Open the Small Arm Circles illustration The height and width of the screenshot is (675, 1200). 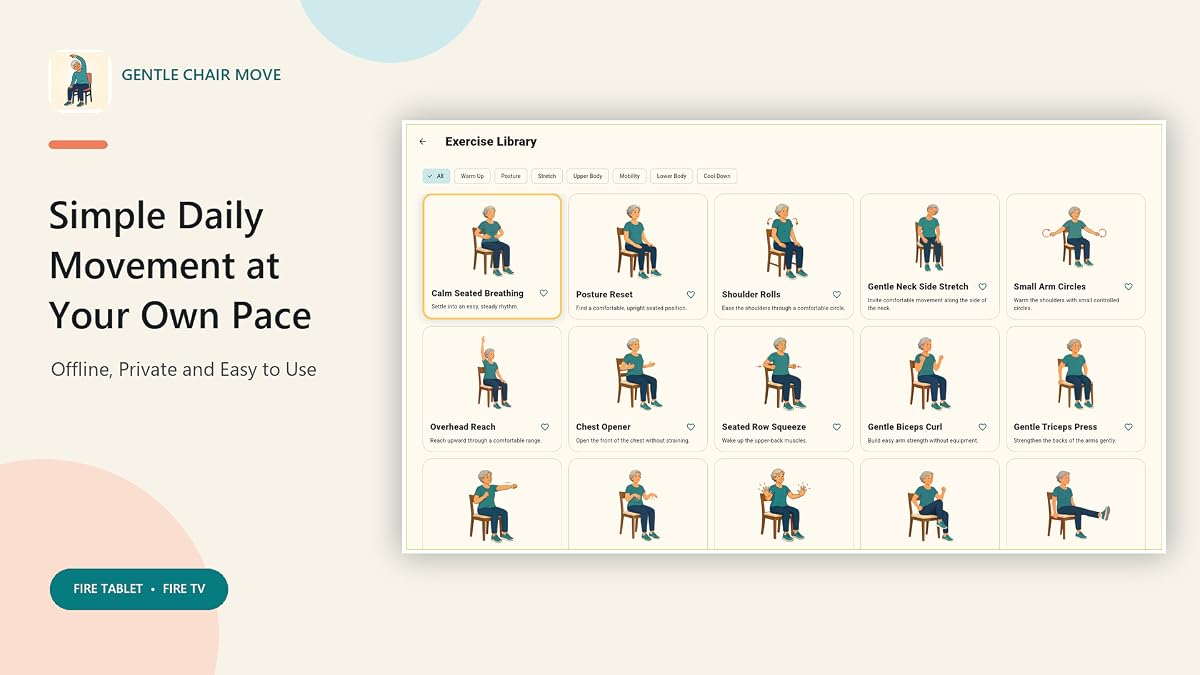[x=1075, y=236]
